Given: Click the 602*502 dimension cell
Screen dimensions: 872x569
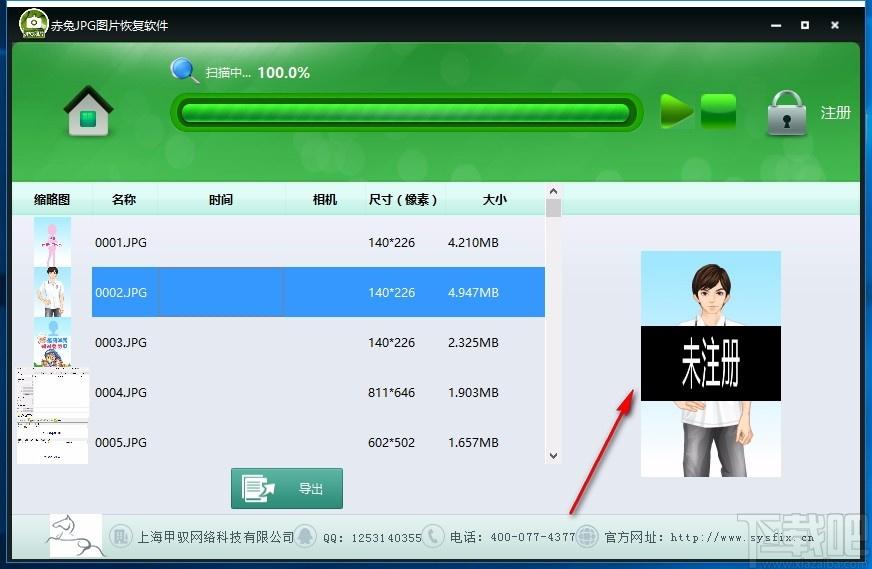Looking at the screenshot, I should [392, 443].
